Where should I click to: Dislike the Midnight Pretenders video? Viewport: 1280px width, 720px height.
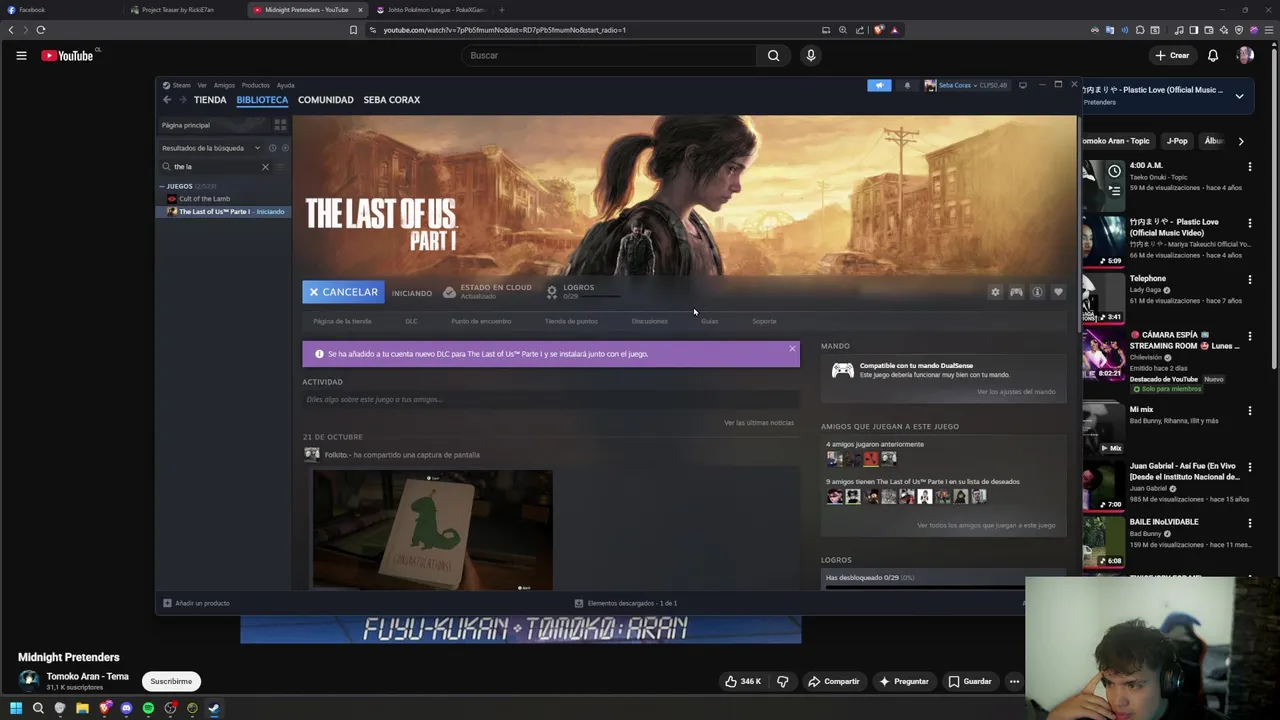pos(782,681)
